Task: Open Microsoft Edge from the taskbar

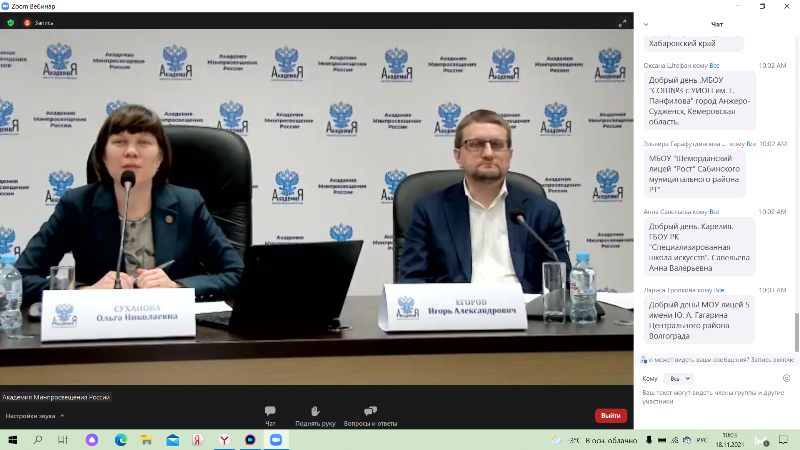Action: point(121,440)
